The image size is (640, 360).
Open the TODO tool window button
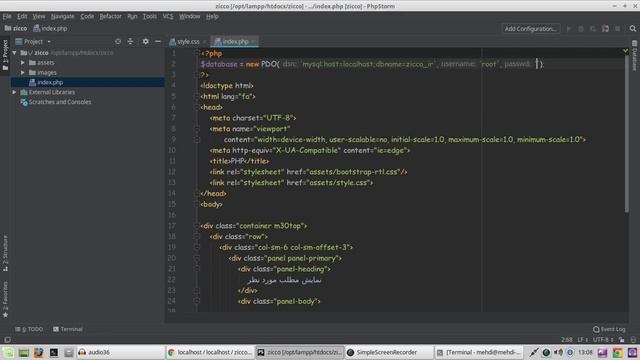pos(29,329)
